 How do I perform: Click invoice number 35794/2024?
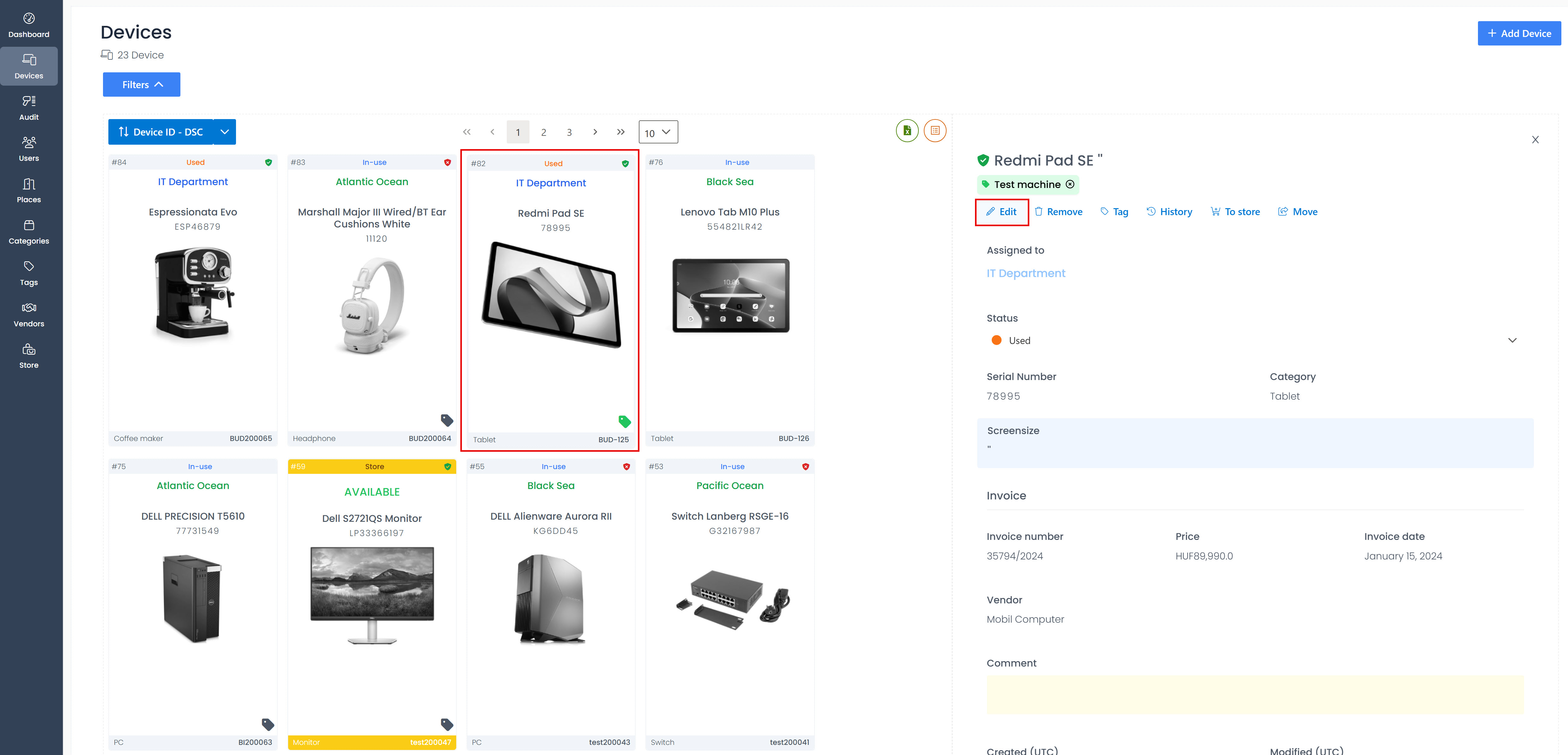pos(1015,555)
